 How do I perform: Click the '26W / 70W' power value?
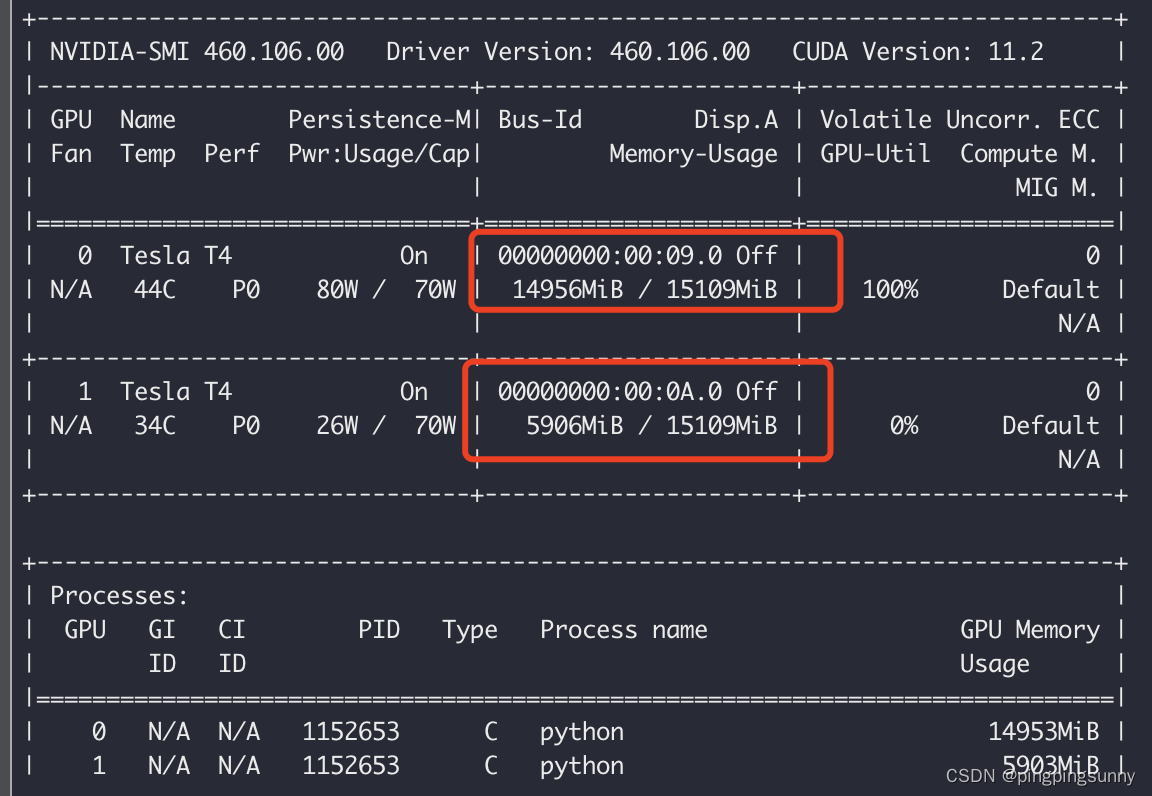pos(386,426)
